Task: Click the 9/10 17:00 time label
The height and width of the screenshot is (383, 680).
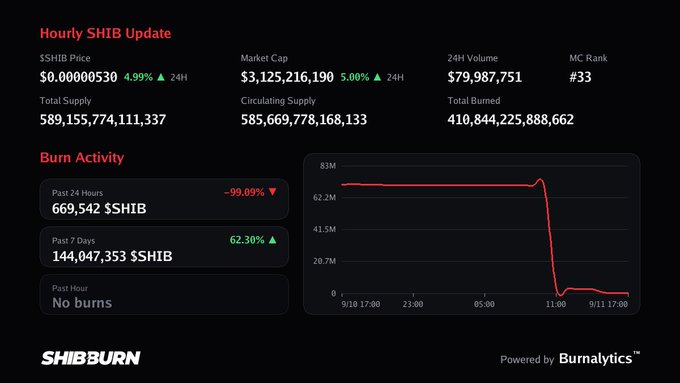Action: point(361,304)
